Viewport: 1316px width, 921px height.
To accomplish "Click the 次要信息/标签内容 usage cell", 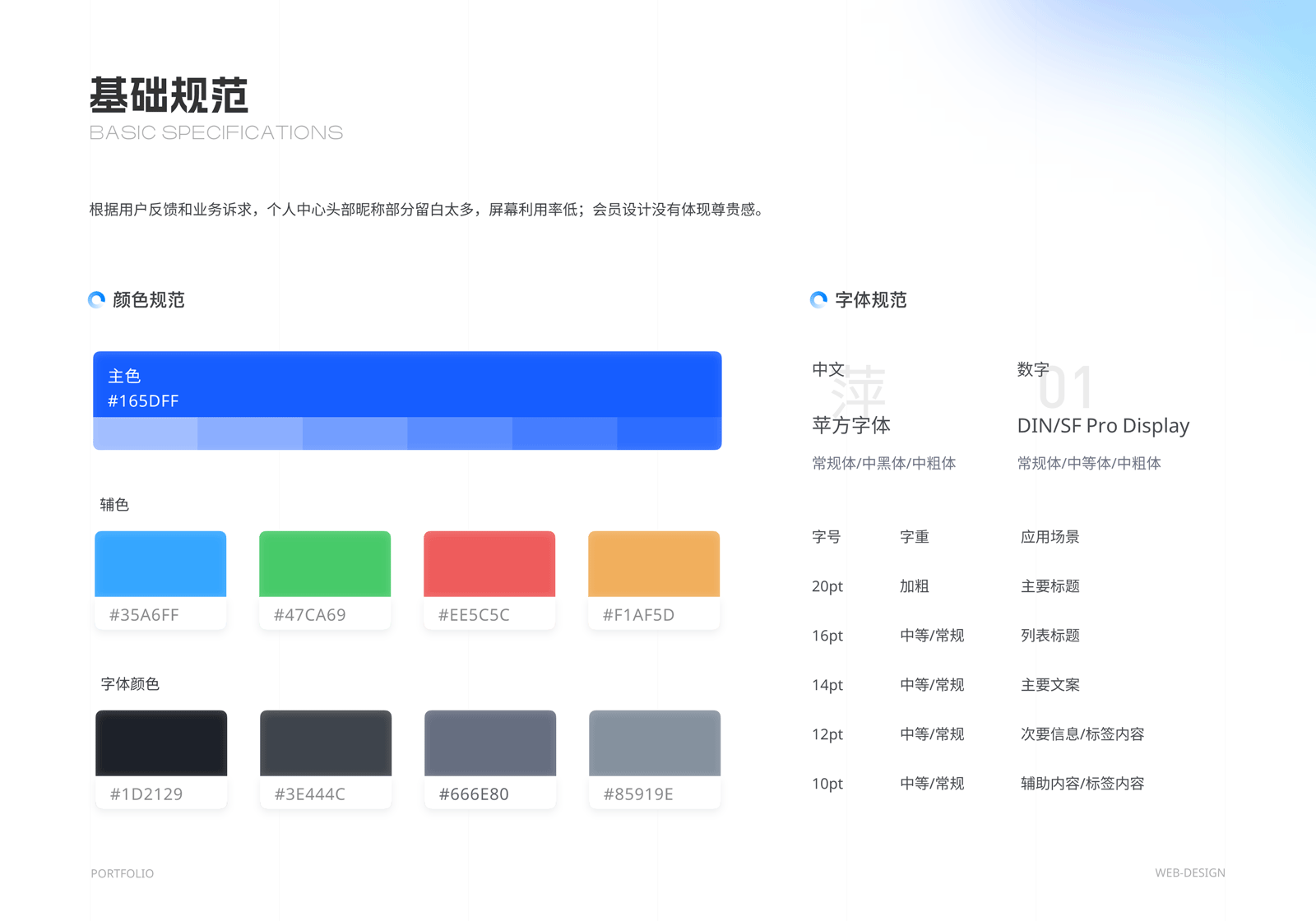I will pos(1082,734).
